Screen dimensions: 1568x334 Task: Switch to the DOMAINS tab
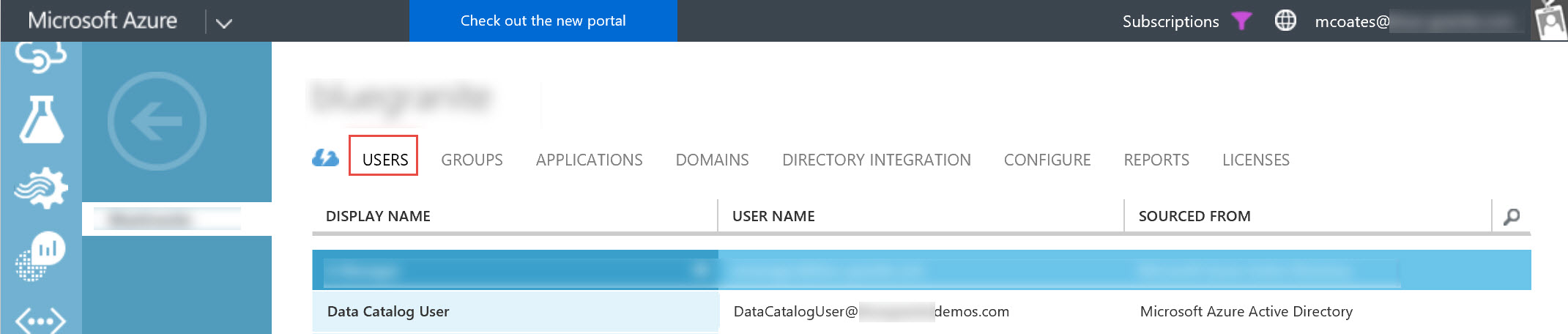point(712,159)
